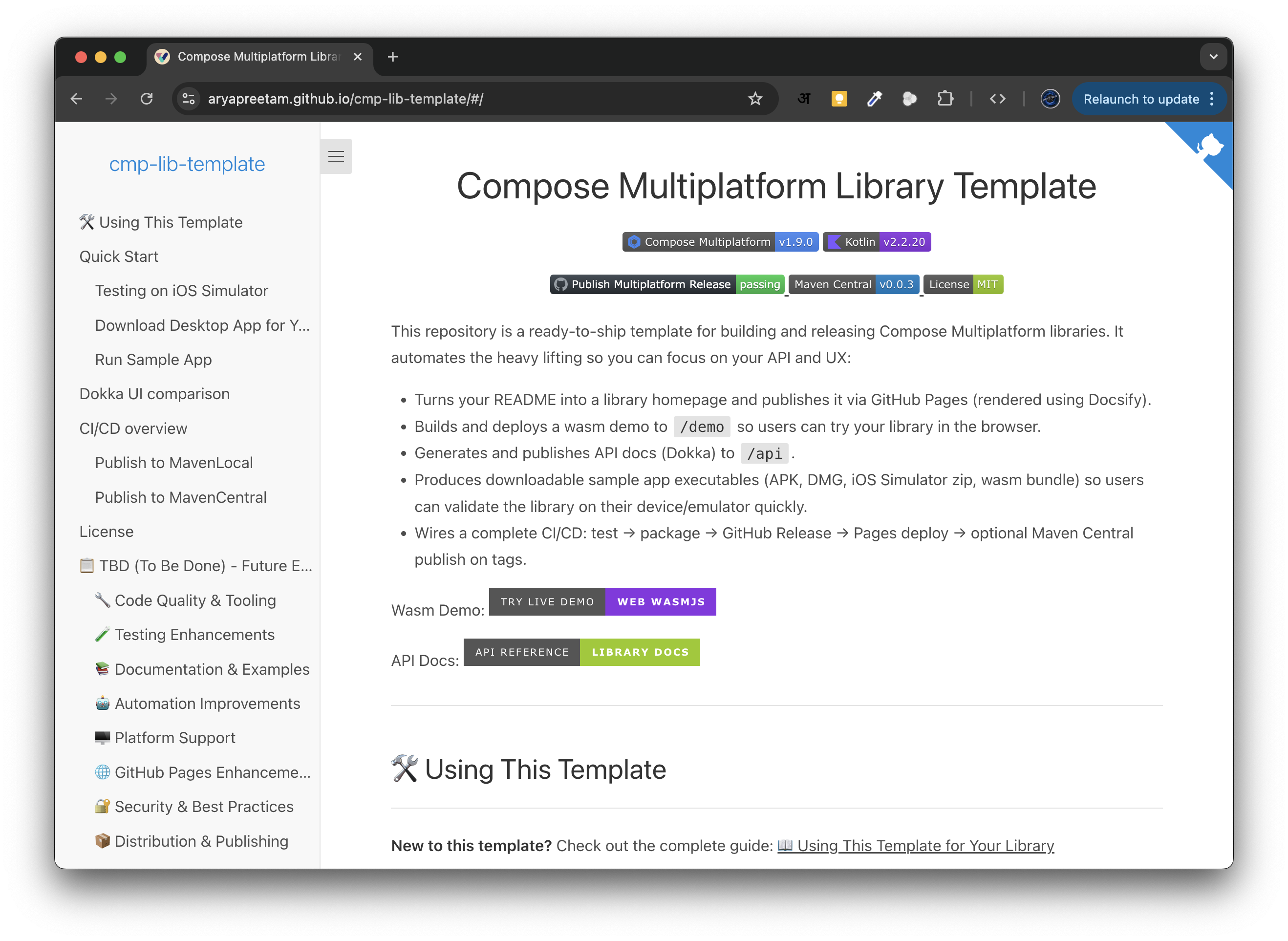Bookmark the page using the star icon
Screen dimensions: 1288x941
[x=755, y=98]
